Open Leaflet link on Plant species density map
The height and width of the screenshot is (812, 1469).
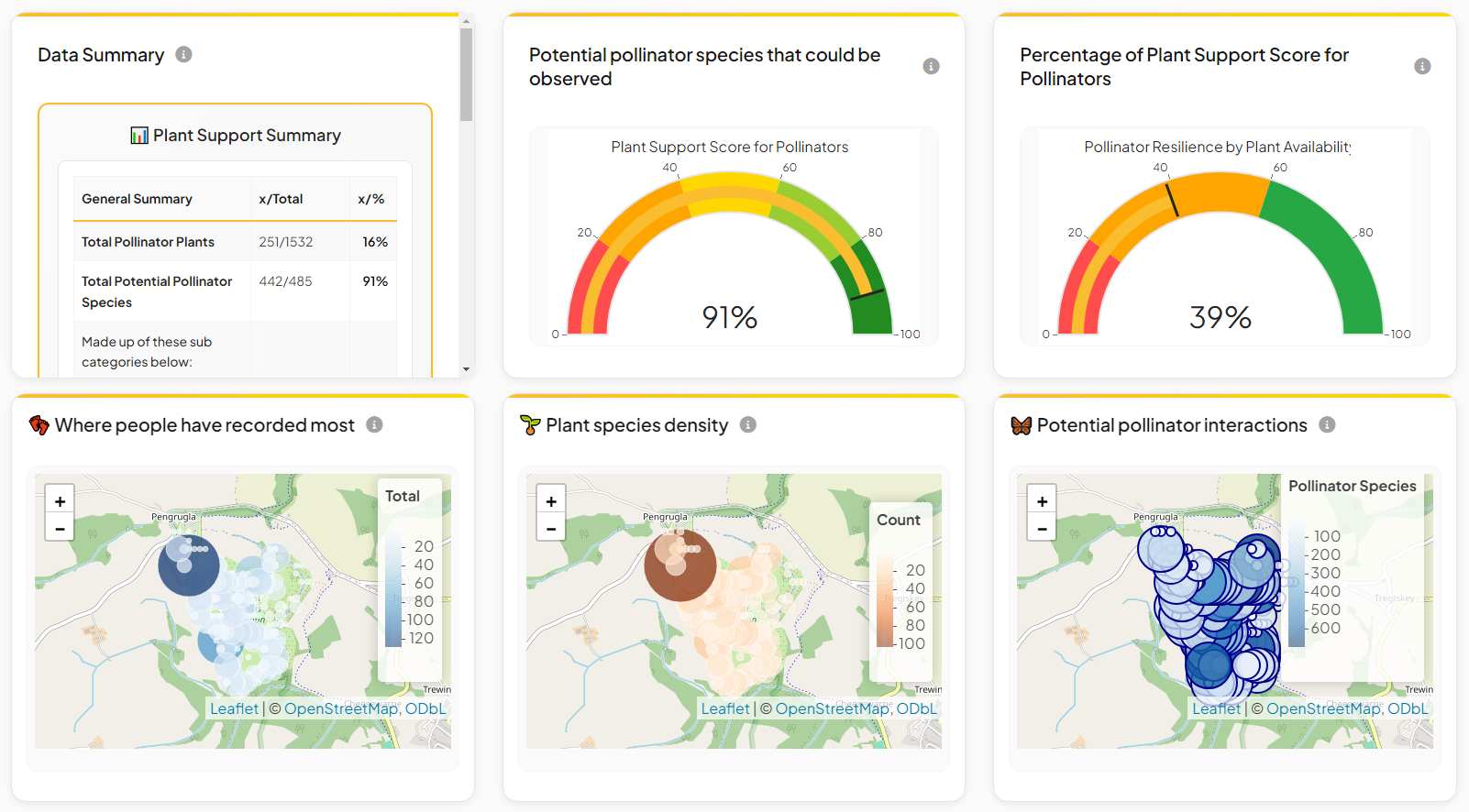click(x=724, y=708)
